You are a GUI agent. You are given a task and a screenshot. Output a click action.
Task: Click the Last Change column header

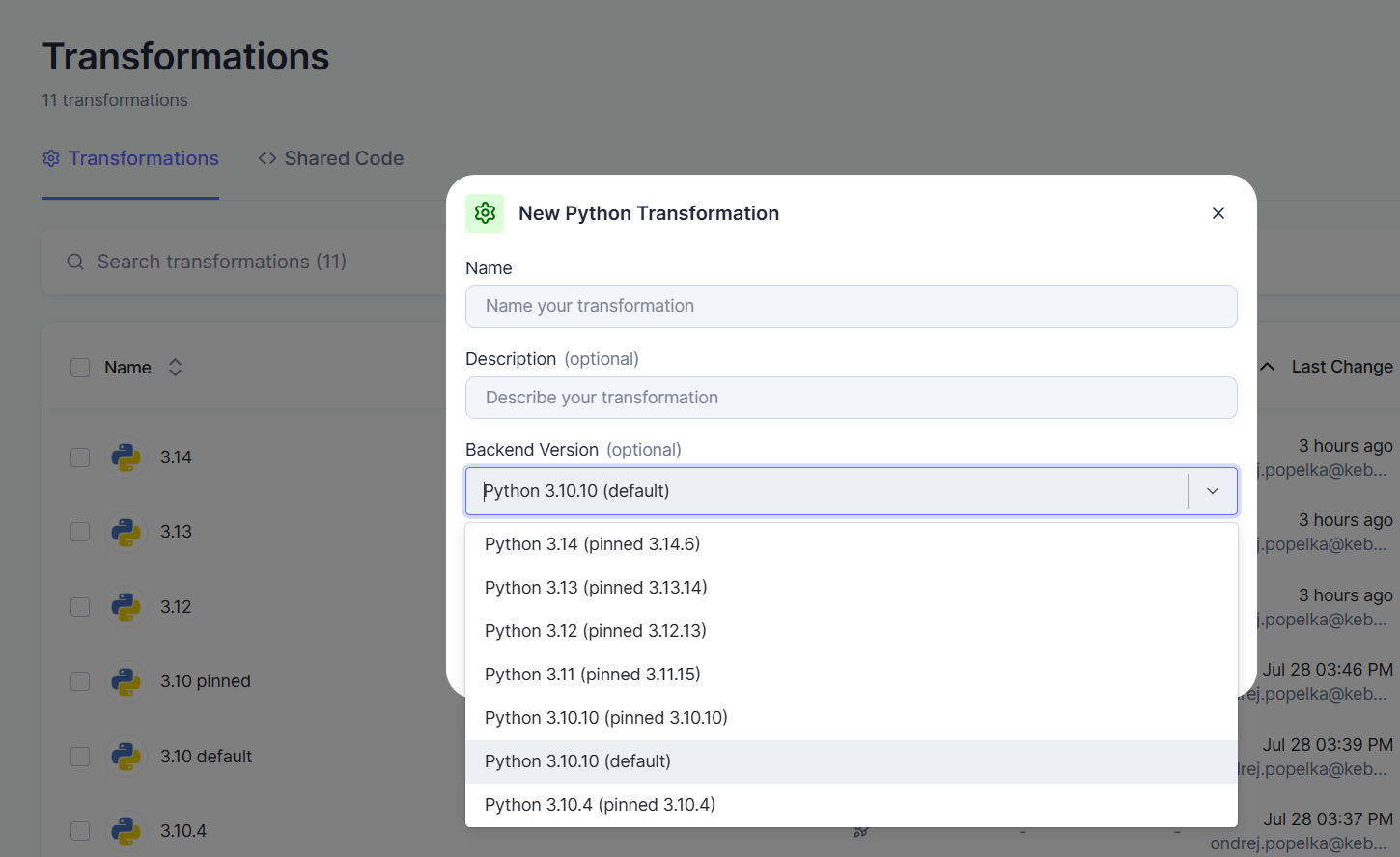[x=1342, y=367]
